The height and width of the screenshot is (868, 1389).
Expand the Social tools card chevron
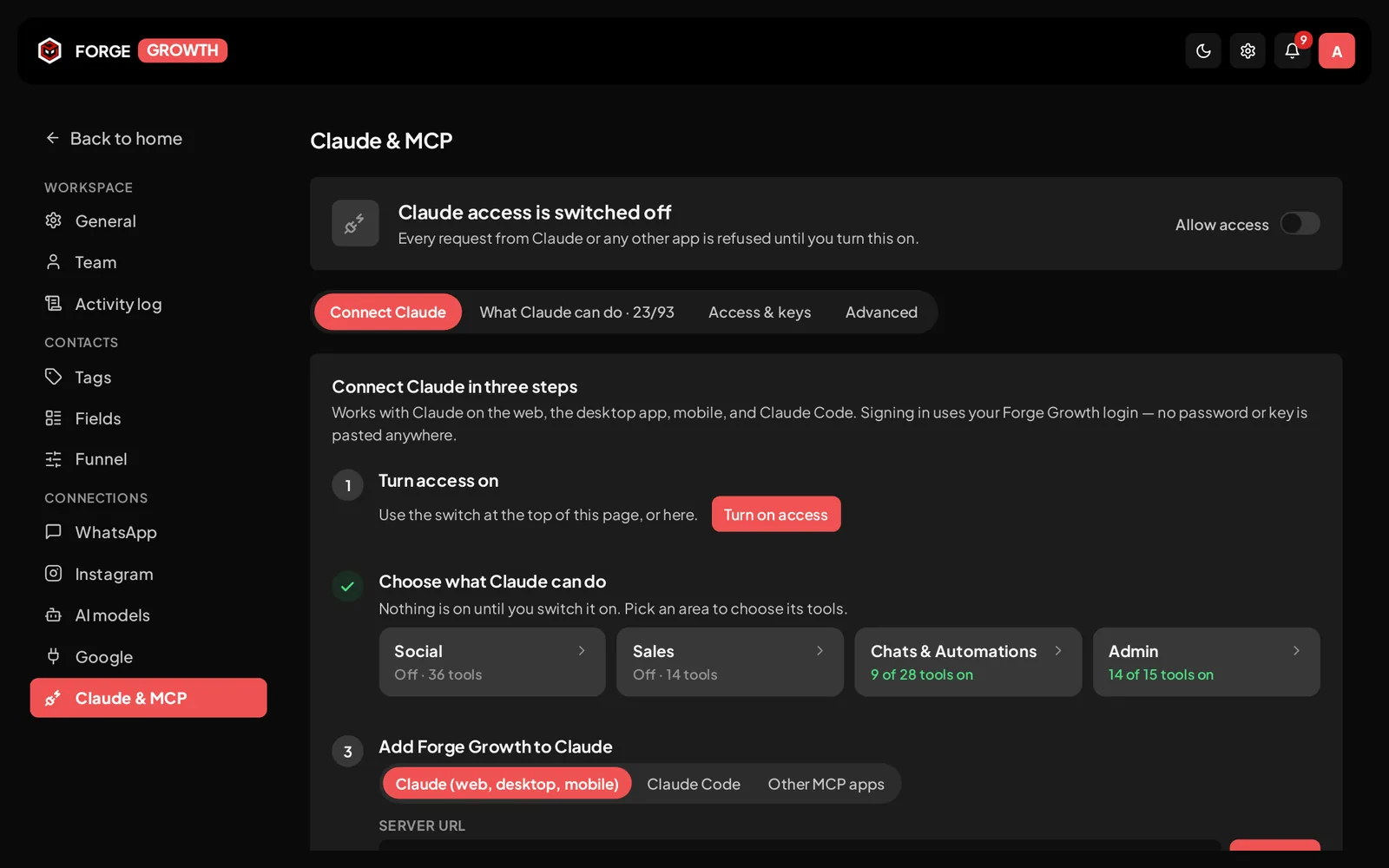[582, 651]
